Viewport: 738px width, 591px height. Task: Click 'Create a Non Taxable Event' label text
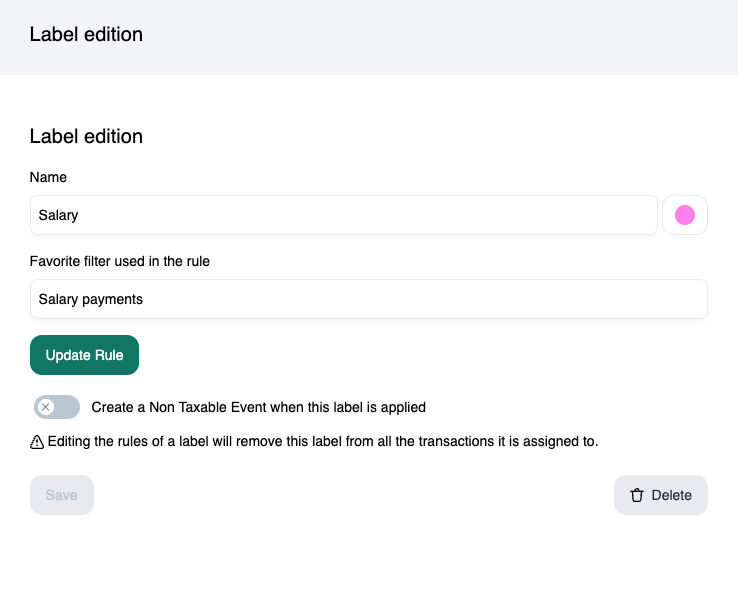[x=258, y=407]
